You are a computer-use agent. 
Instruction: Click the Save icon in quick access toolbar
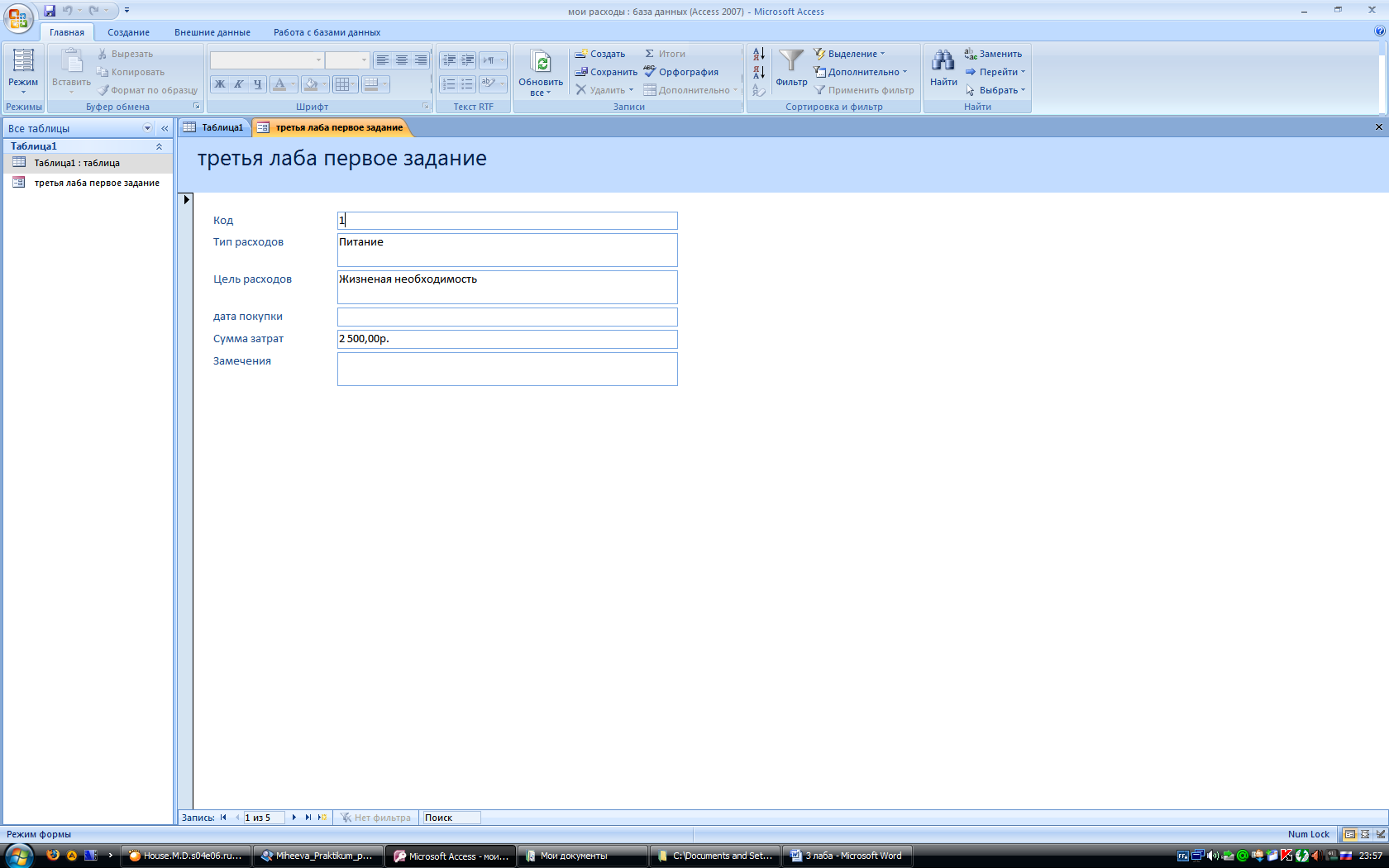pos(50,11)
